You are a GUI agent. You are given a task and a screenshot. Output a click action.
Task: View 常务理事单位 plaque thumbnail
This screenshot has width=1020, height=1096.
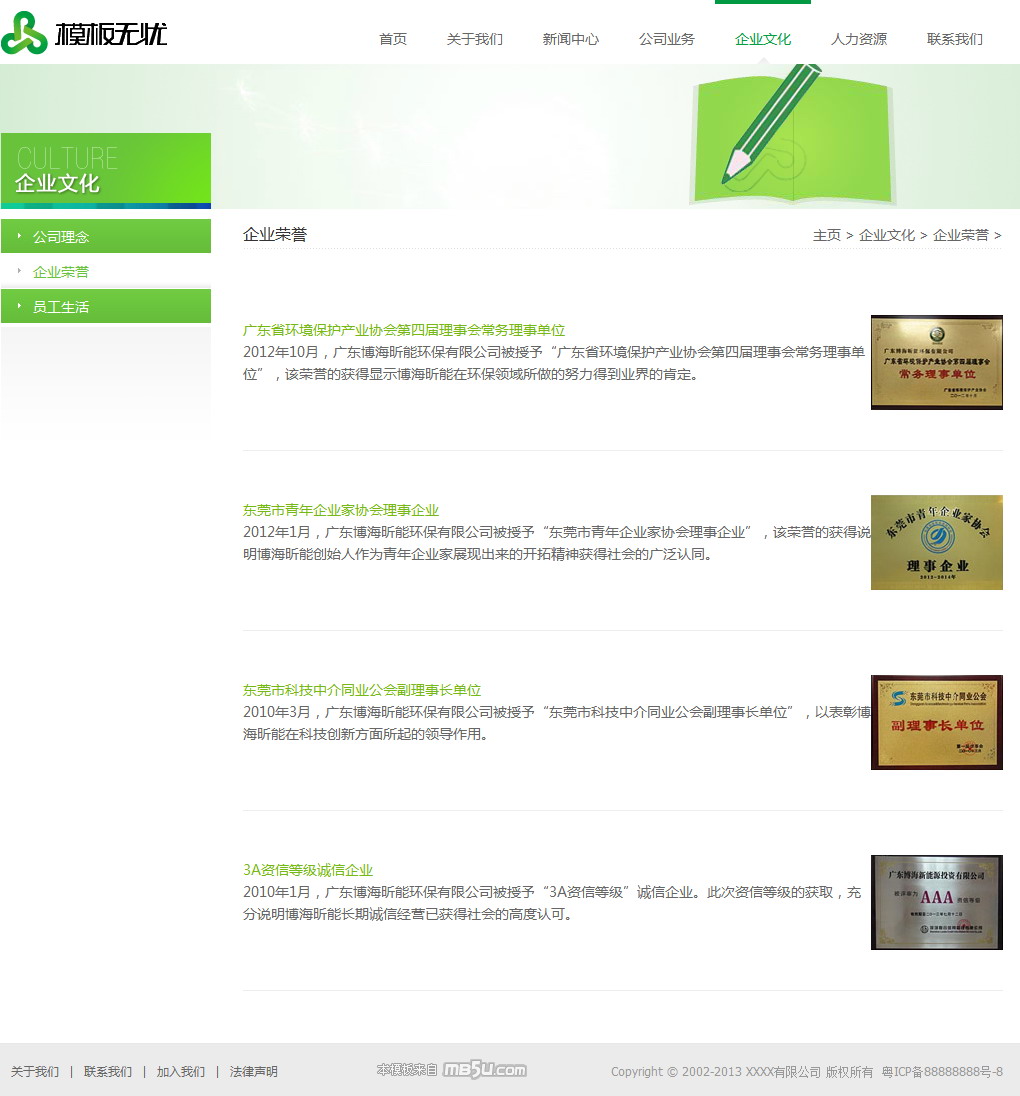(936, 362)
